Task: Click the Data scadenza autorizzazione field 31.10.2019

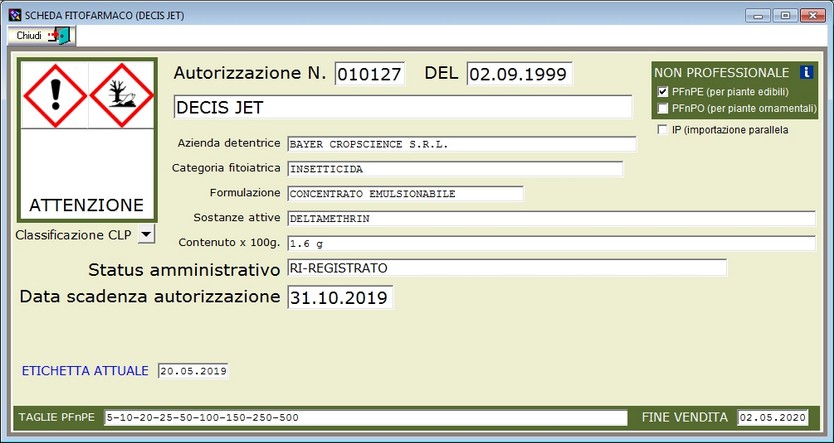Action: (x=340, y=297)
